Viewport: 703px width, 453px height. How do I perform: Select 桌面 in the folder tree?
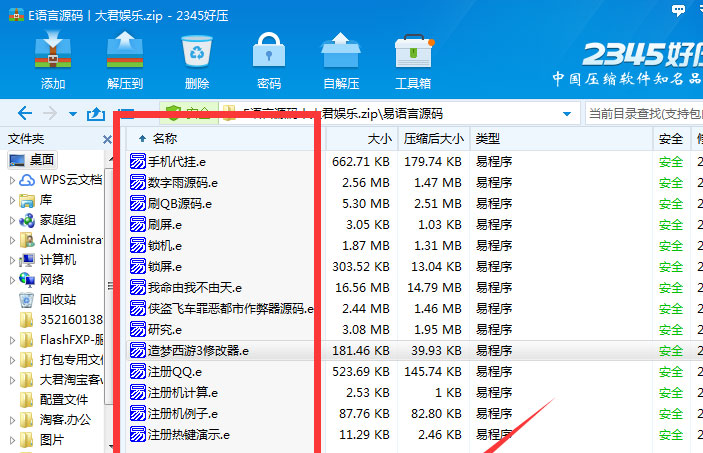tap(42, 160)
